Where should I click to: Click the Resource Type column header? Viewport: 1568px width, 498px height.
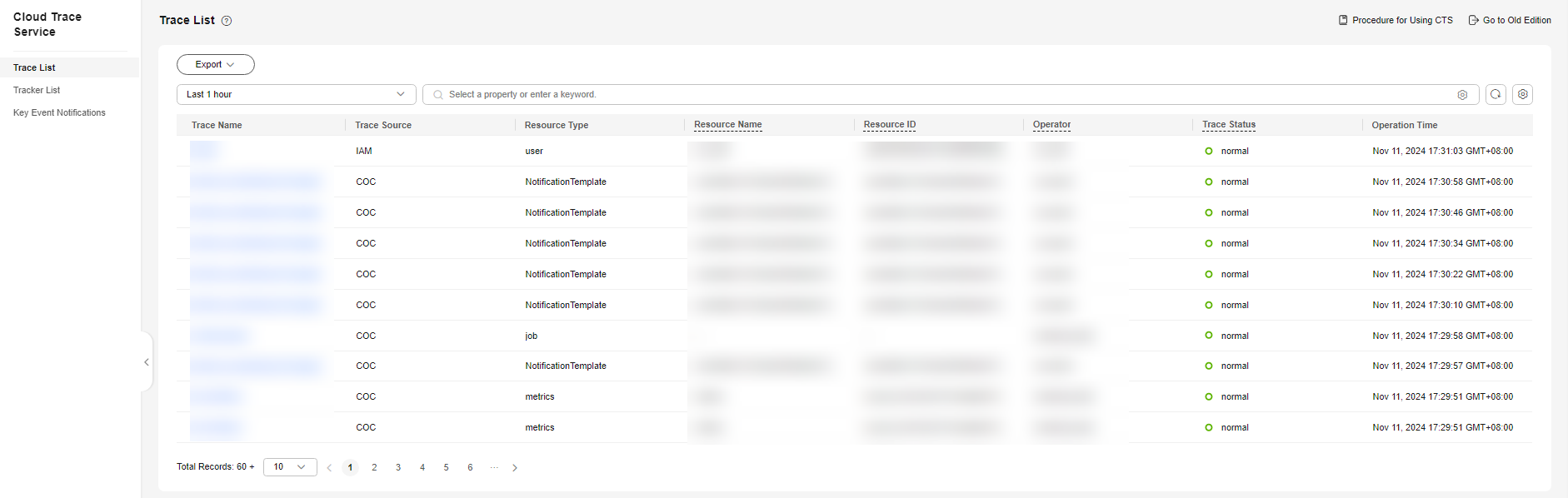click(x=557, y=125)
